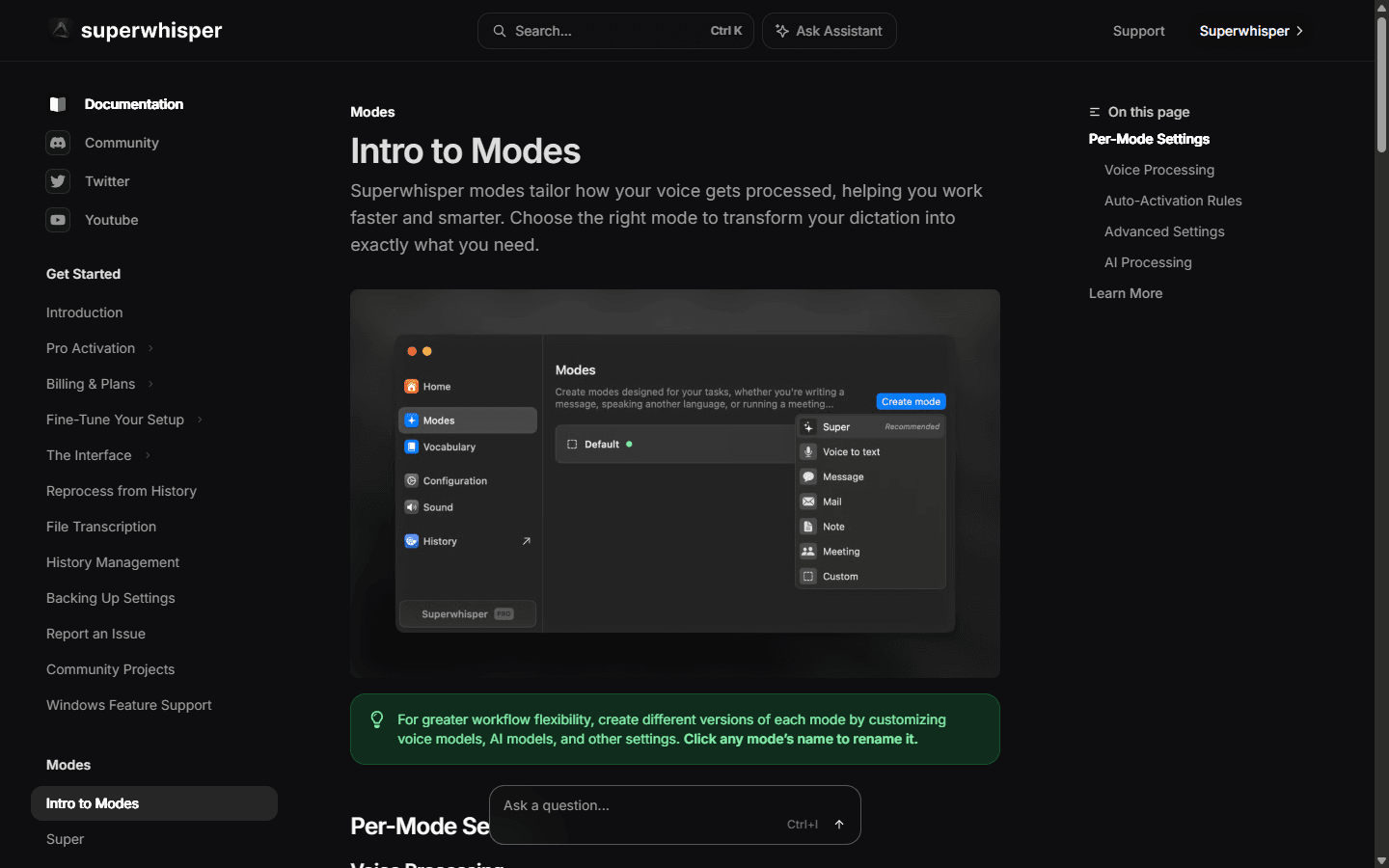Click the On this page list icon

pos(1095,112)
